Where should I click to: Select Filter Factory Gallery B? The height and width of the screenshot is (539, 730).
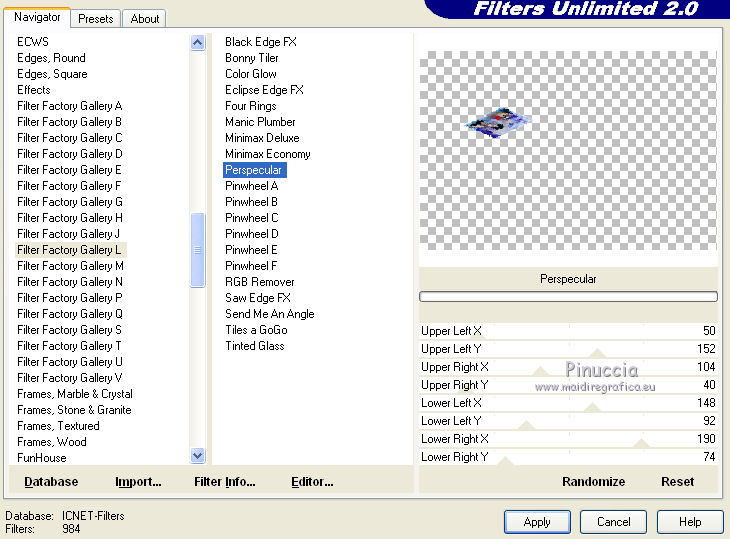pyautogui.click(x=69, y=122)
